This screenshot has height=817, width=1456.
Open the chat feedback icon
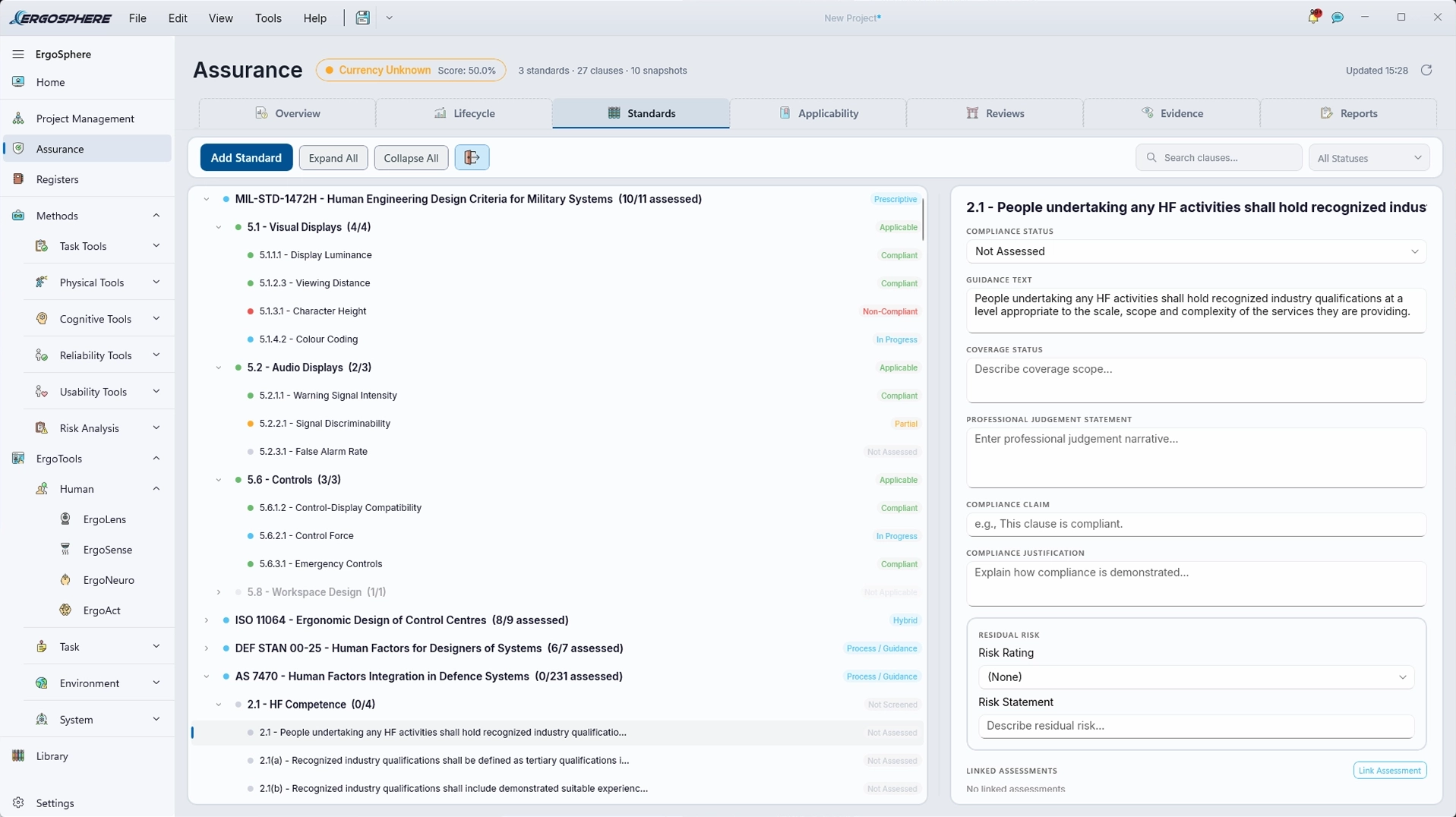(1338, 17)
